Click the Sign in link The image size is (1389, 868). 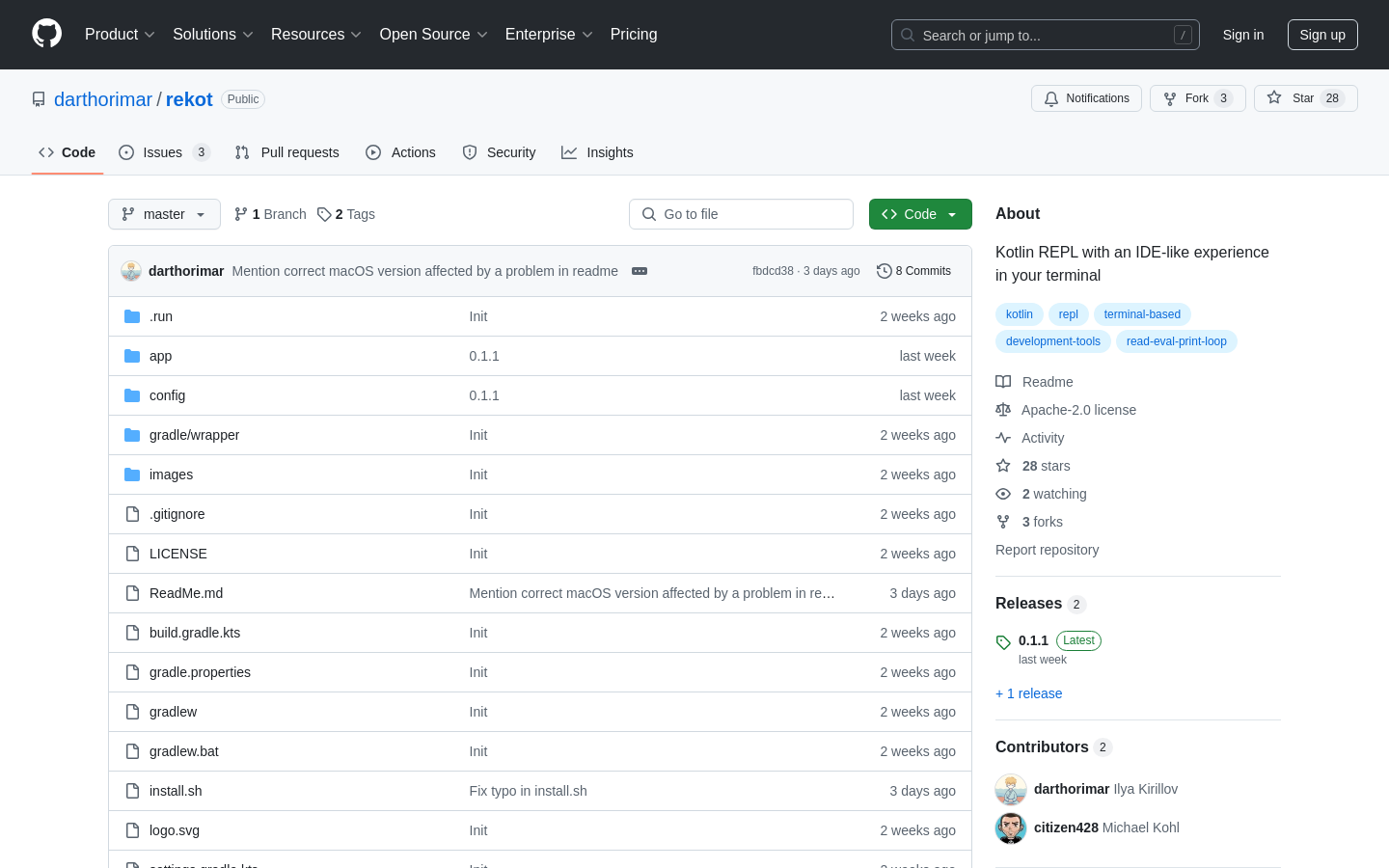pos(1243,35)
